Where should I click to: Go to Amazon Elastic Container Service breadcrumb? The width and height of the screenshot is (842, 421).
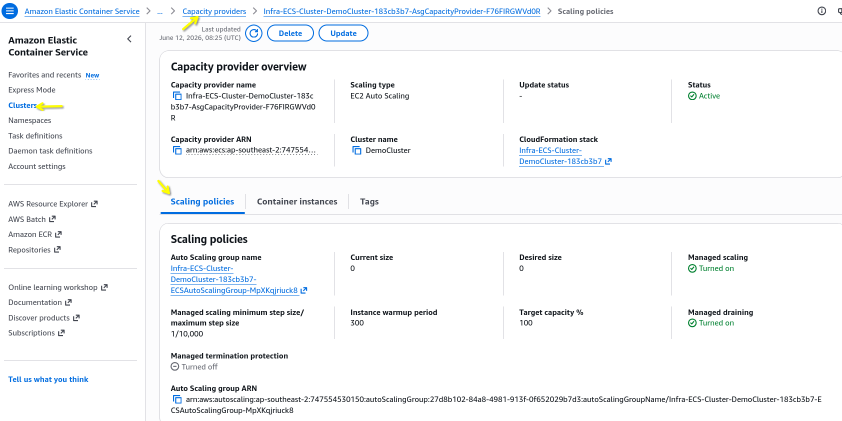click(82, 11)
